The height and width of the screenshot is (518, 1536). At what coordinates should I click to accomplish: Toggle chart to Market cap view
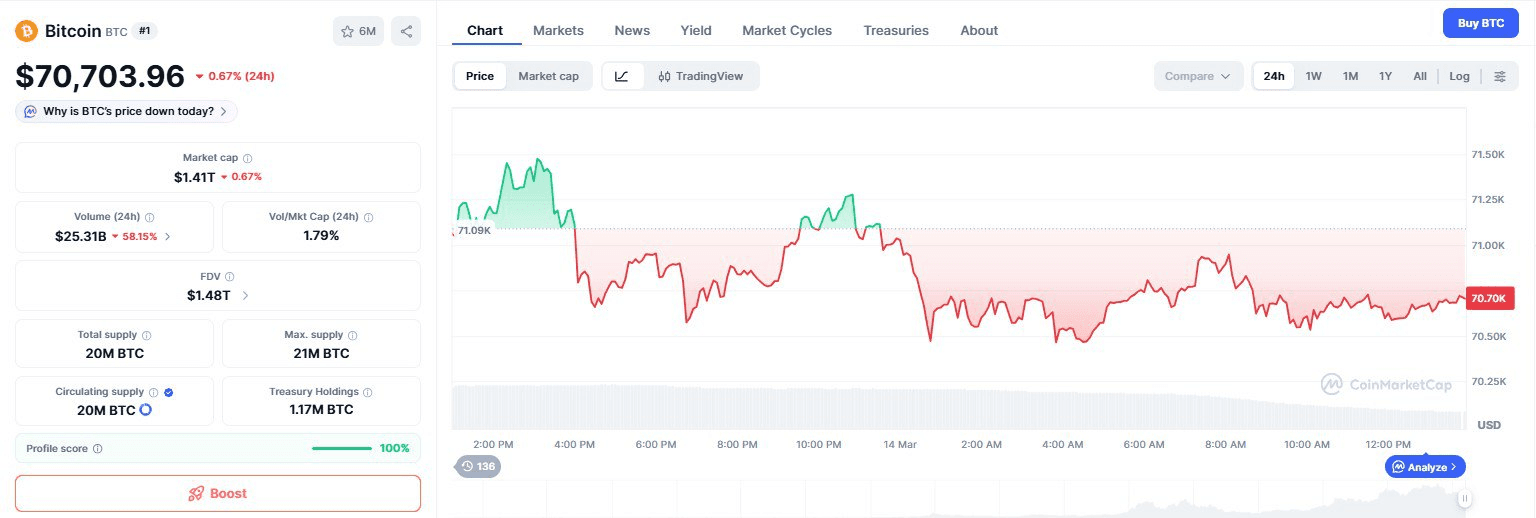(x=548, y=76)
